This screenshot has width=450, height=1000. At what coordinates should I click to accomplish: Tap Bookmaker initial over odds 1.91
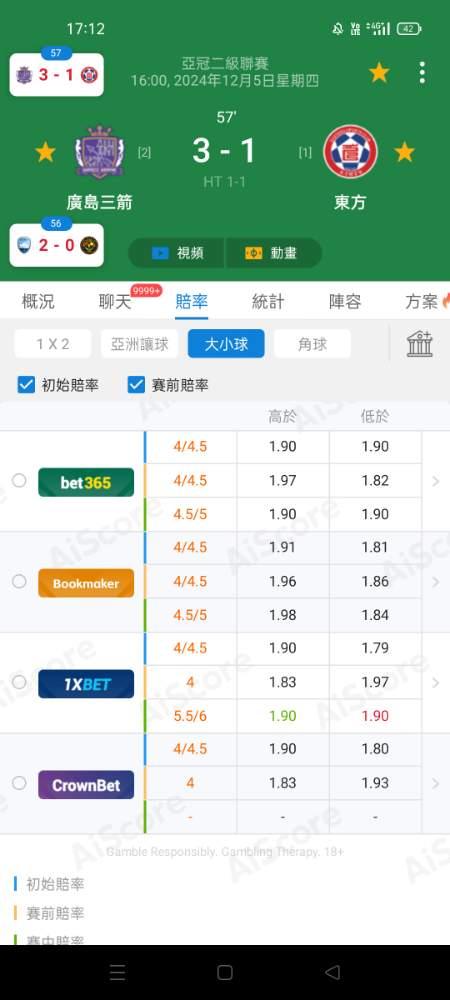pos(282,547)
